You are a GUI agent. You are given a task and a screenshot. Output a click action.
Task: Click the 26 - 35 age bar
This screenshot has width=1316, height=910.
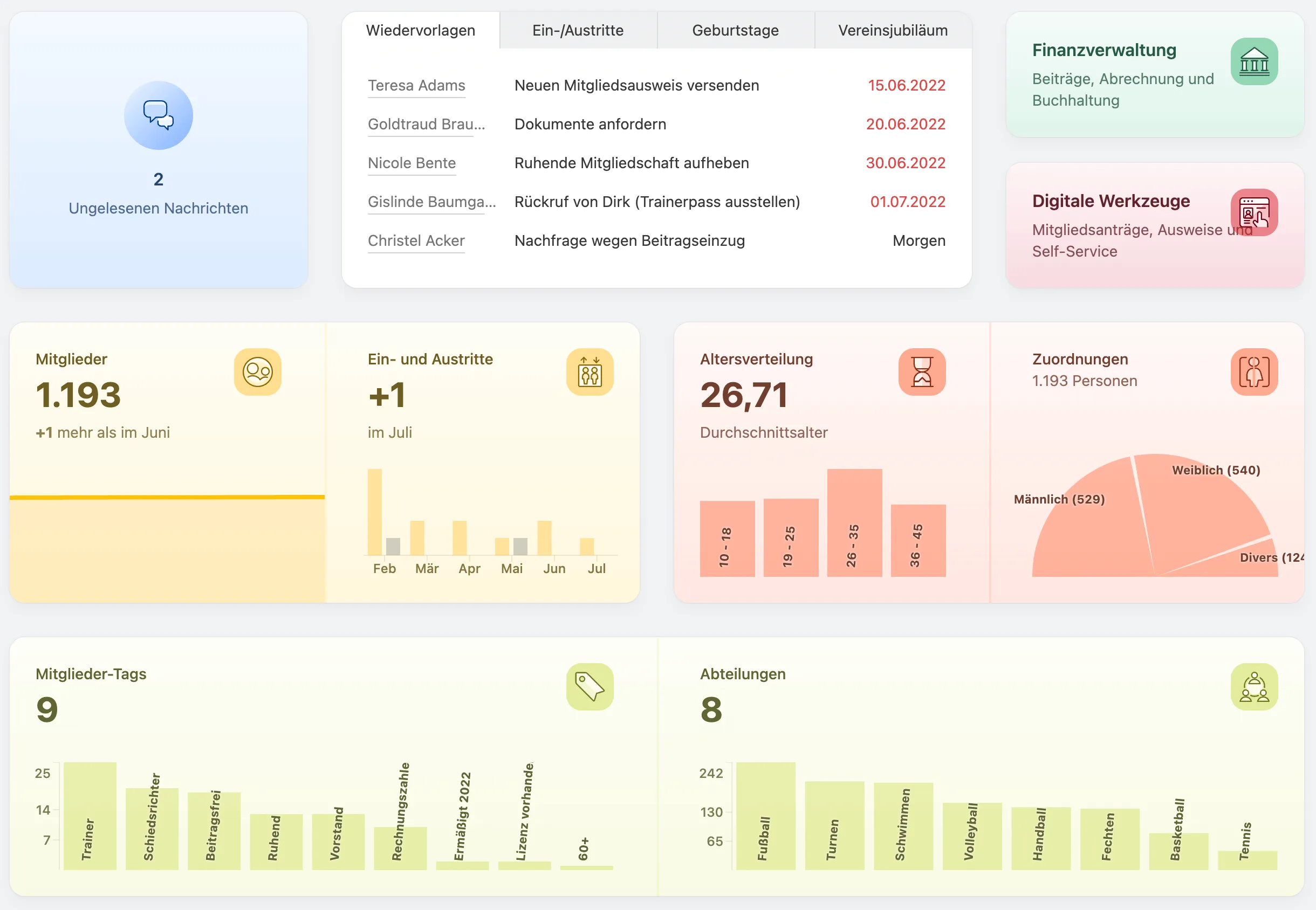point(854,523)
